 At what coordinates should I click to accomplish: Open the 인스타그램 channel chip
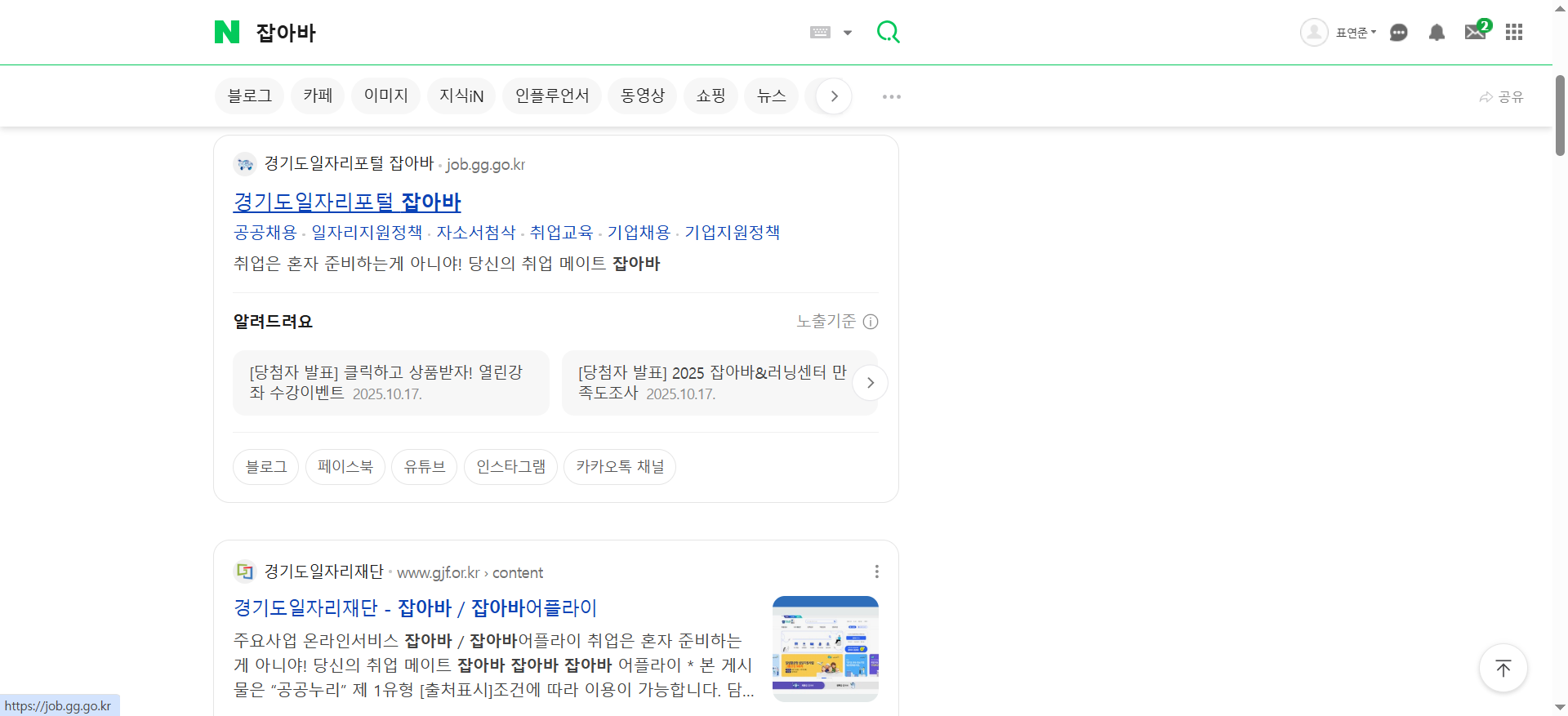pyautogui.click(x=511, y=467)
